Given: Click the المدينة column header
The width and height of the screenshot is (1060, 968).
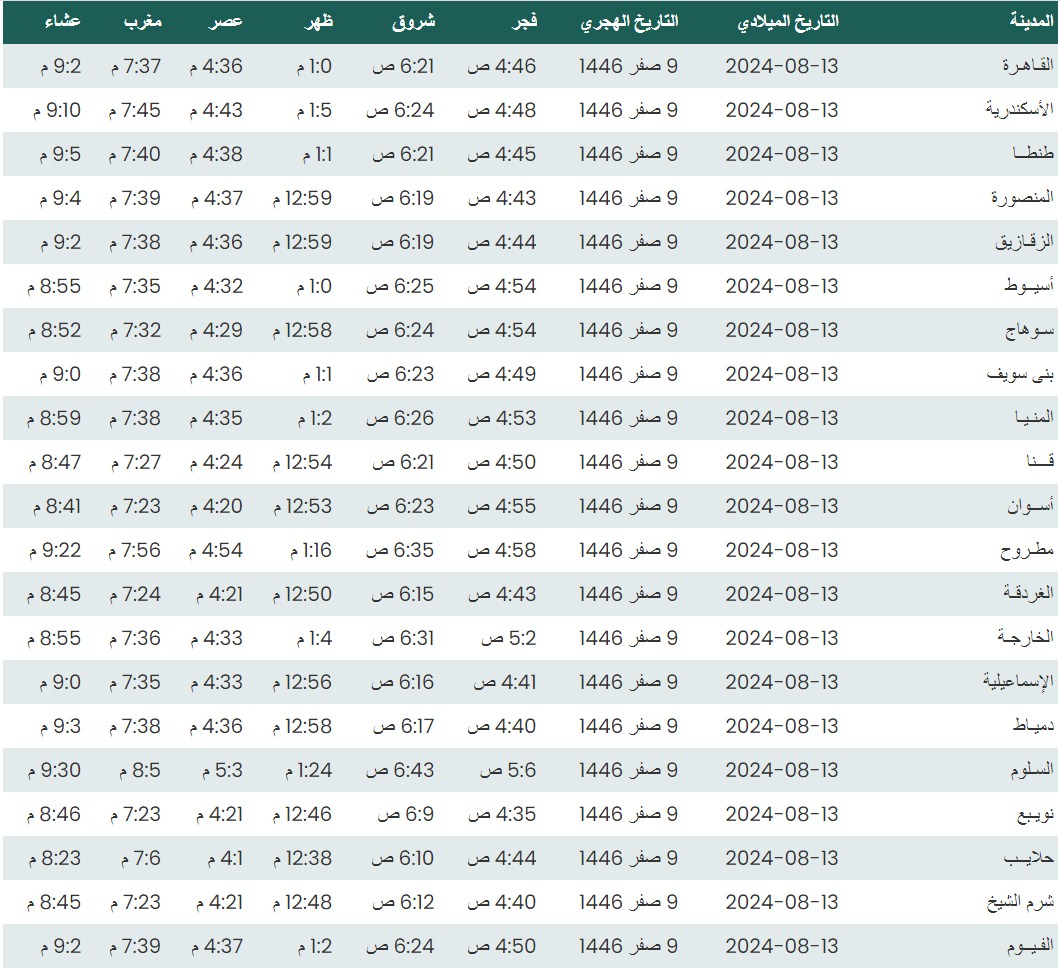Looking at the screenshot, I should (1030, 22).
